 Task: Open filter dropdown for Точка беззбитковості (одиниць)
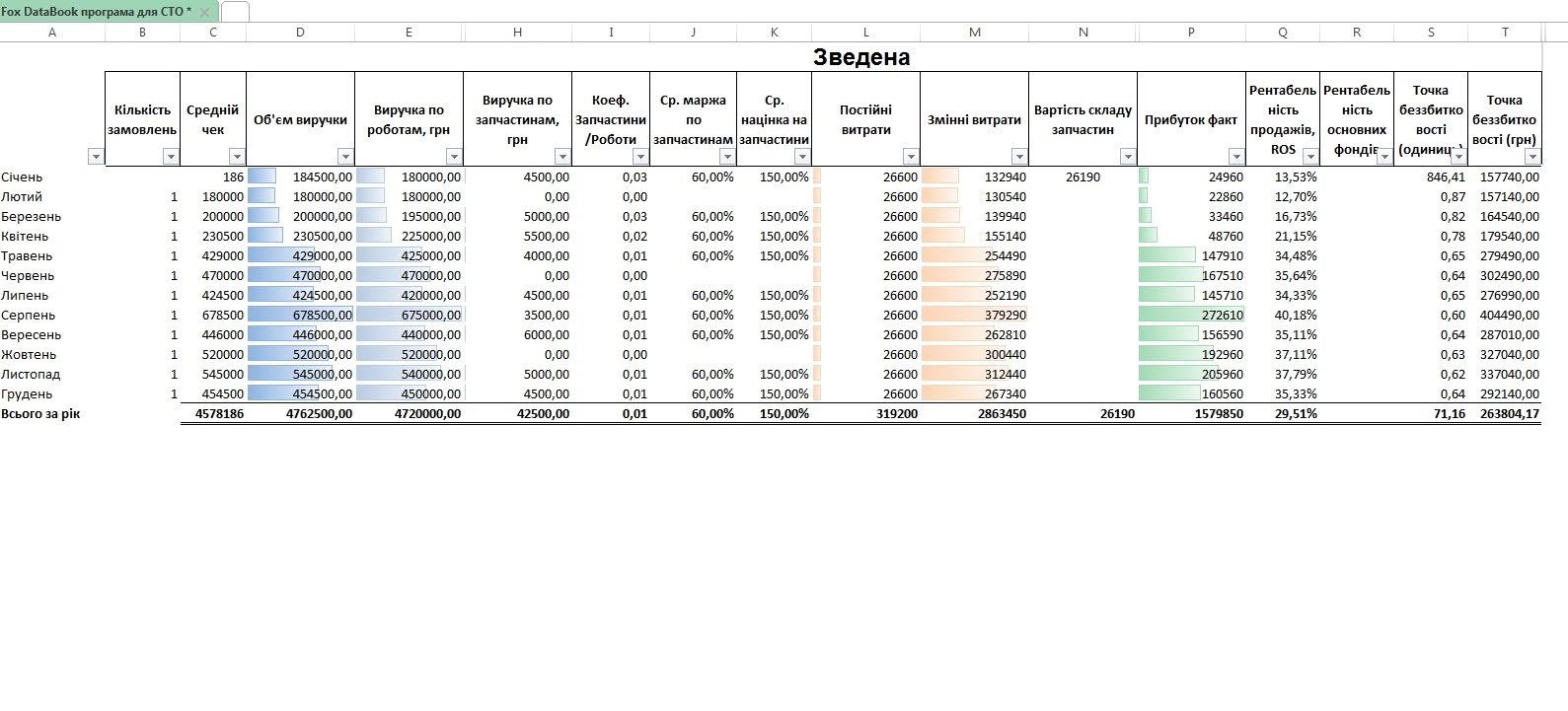click(x=1458, y=157)
